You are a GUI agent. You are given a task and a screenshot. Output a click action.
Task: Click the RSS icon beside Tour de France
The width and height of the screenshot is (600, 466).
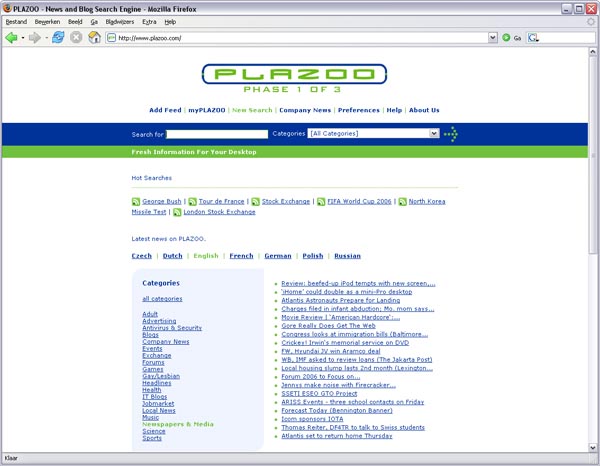192,201
